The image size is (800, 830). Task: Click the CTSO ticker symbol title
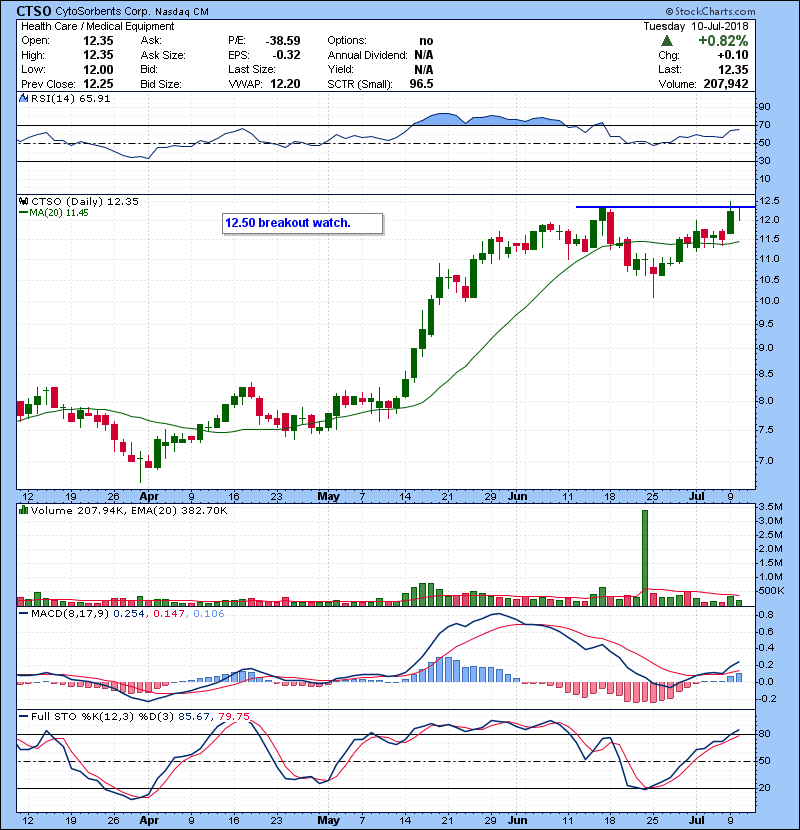point(34,11)
